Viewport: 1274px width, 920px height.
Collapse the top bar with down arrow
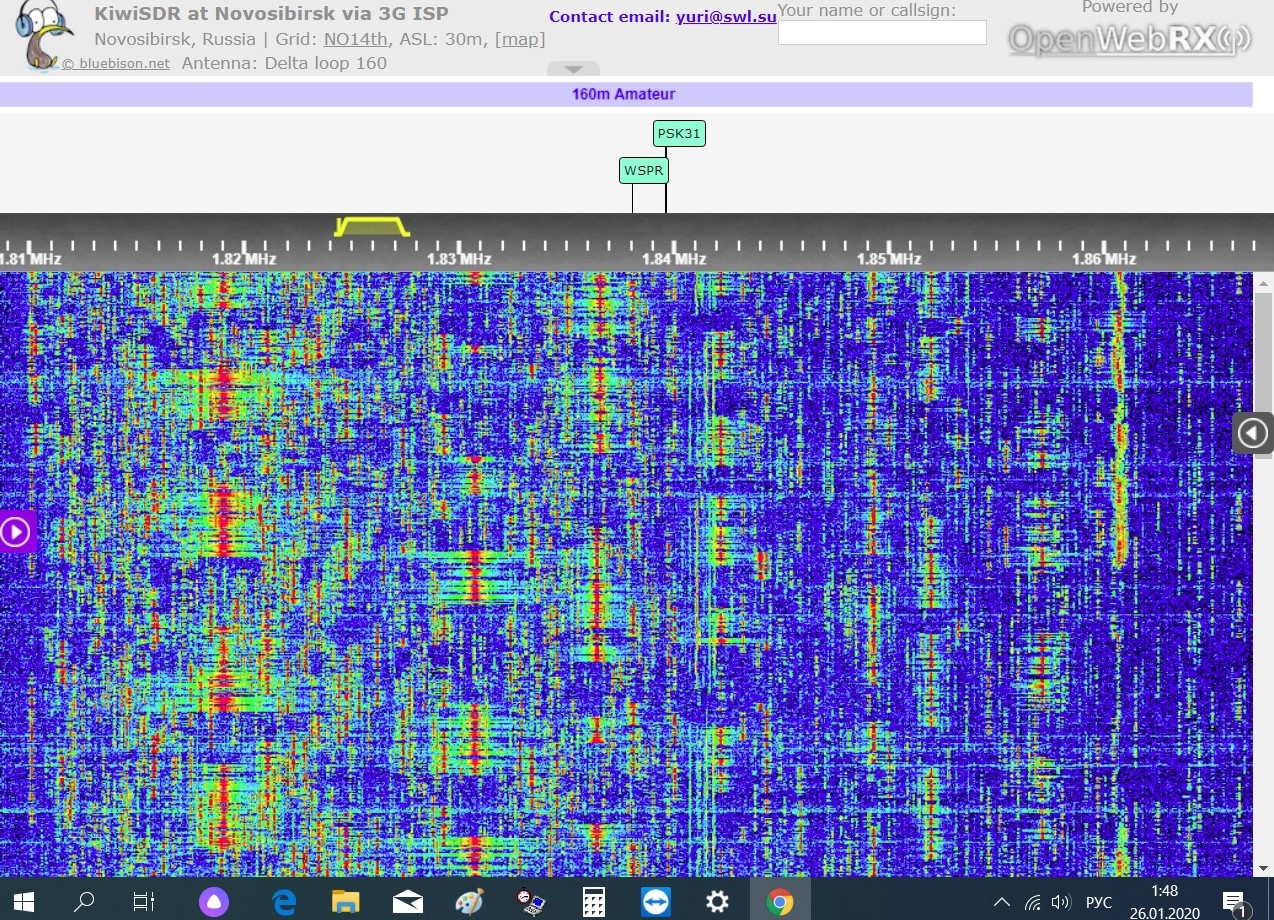click(x=573, y=69)
